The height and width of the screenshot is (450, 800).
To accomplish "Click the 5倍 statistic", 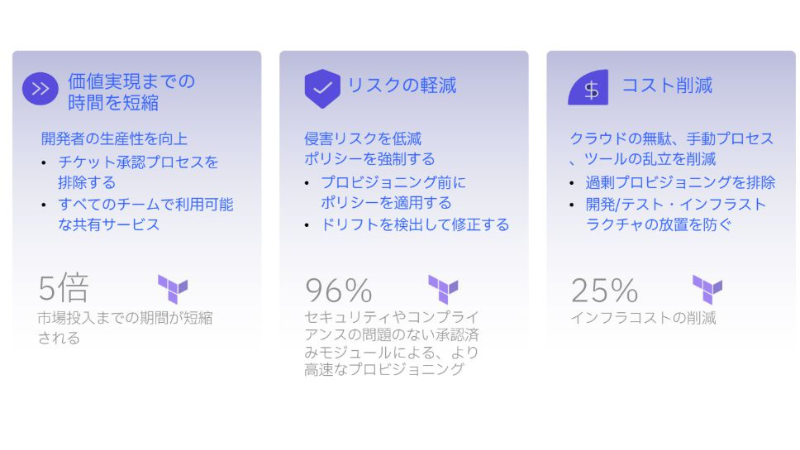I will point(64,289).
